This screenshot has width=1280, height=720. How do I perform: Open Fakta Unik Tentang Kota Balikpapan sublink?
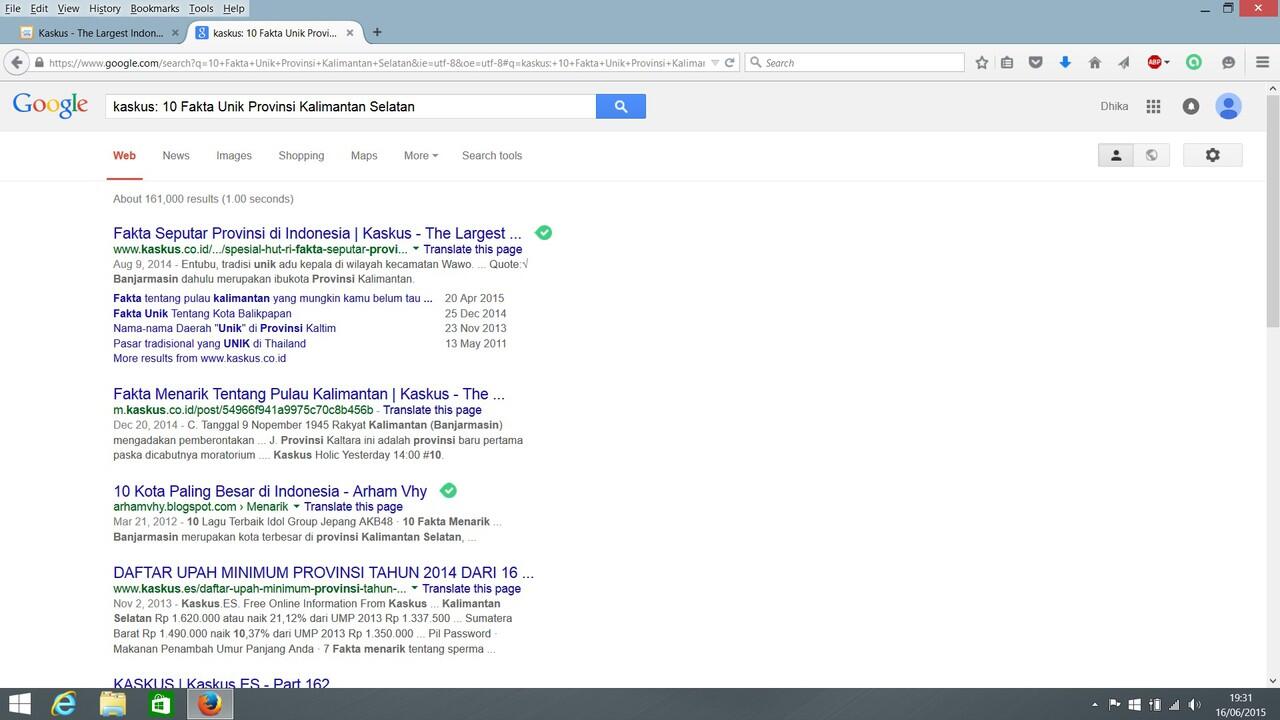200,313
